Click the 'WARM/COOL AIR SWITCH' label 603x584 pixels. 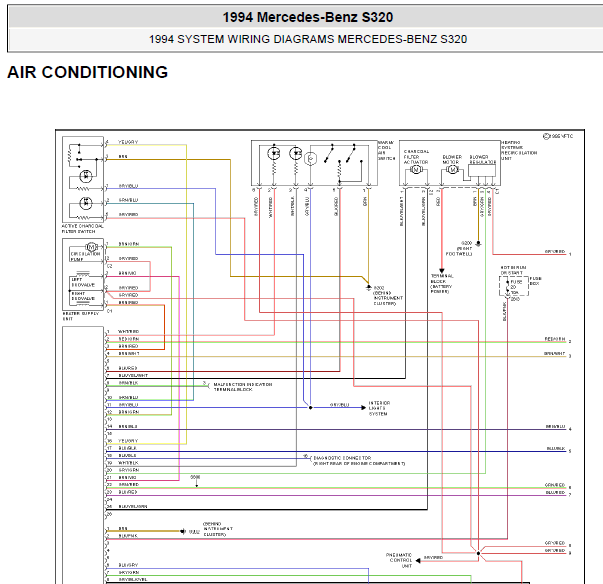pos(386,150)
